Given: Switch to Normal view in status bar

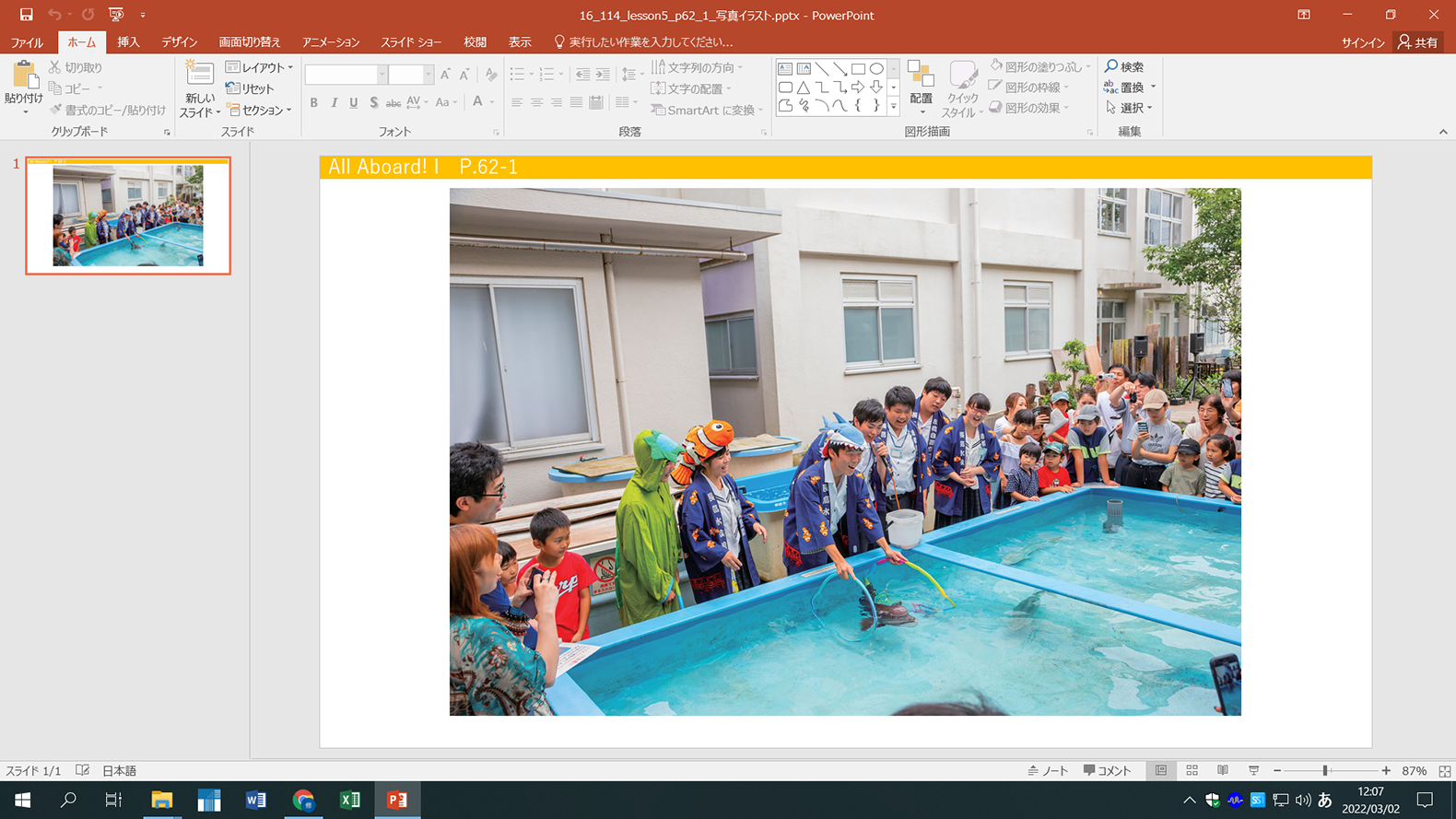Looking at the screenshot, I should [x=1161, y=770].
